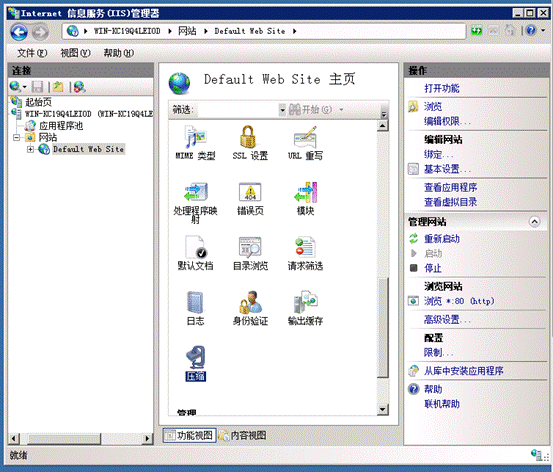Click the 联机帮助 link
The image size is (553, 472).
[x=442, y=404]
